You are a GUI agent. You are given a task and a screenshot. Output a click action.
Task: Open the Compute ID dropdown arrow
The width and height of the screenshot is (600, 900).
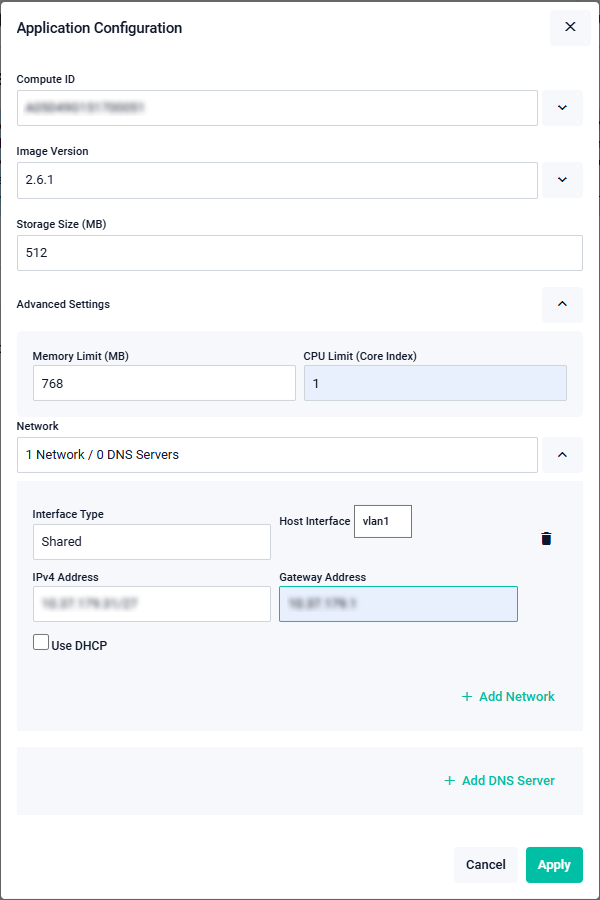(x=562, y=108)
